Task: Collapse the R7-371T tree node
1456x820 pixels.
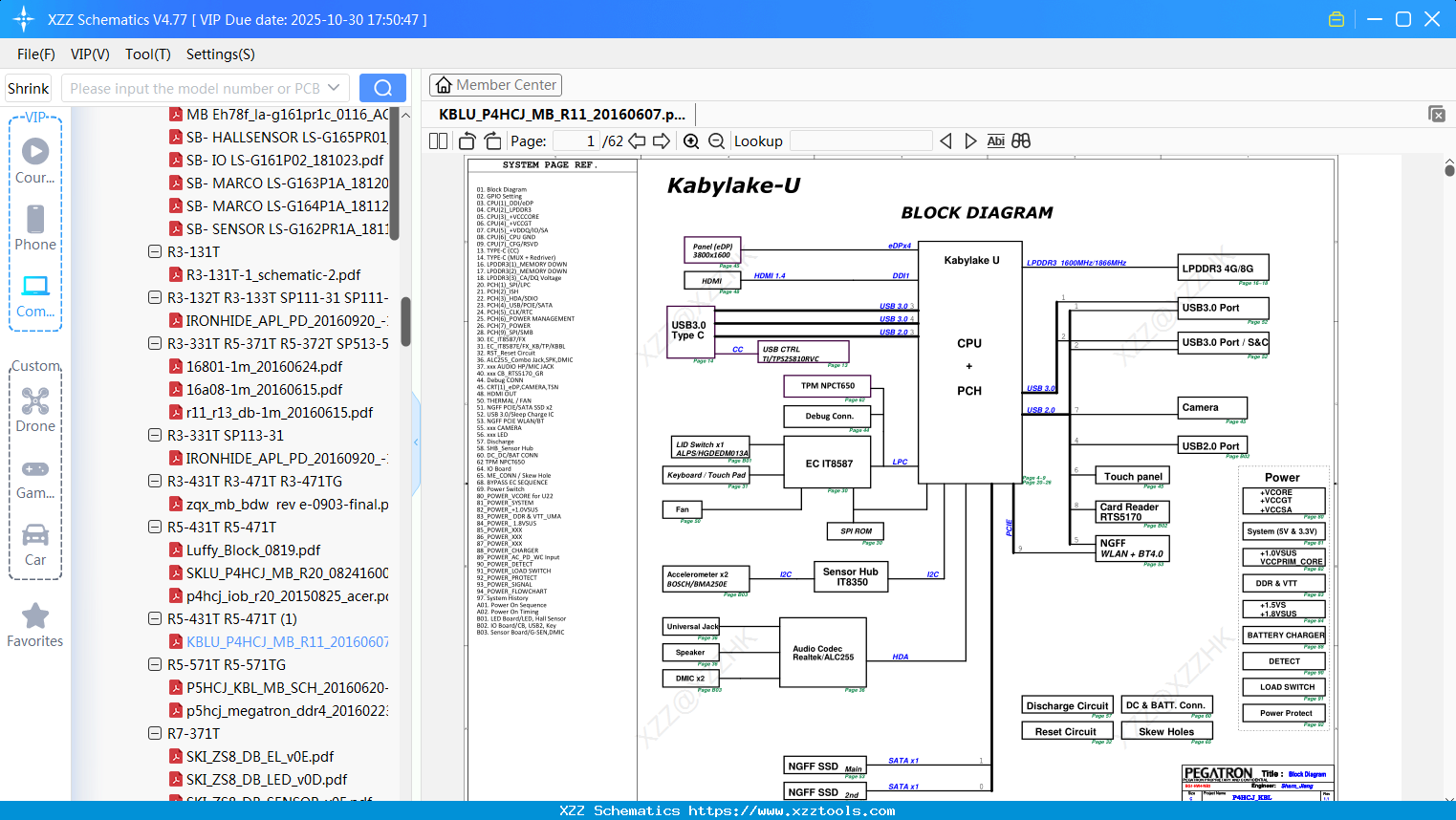Action: pos(155,734)
